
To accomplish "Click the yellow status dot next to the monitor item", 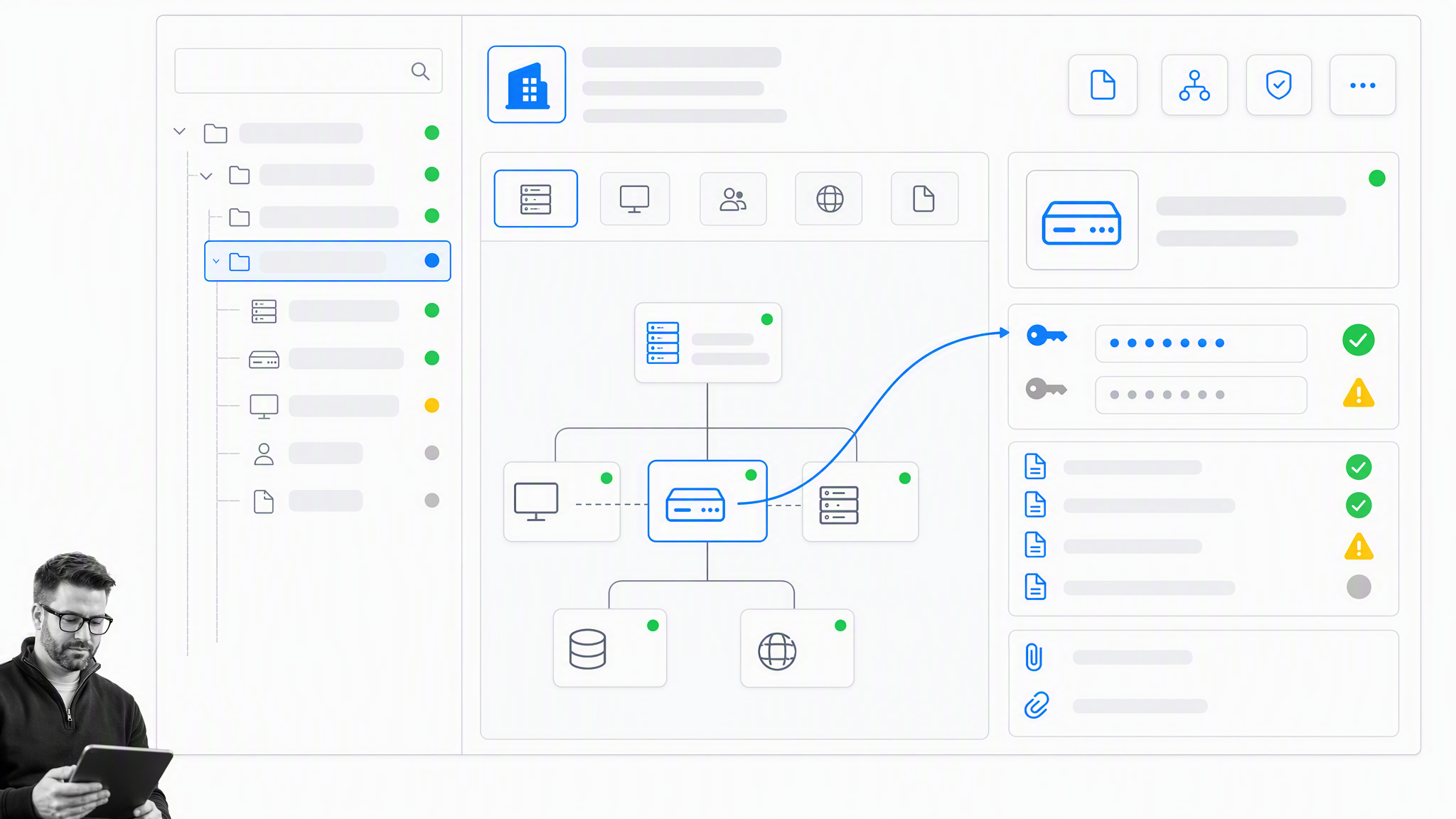I will (432, 405).
